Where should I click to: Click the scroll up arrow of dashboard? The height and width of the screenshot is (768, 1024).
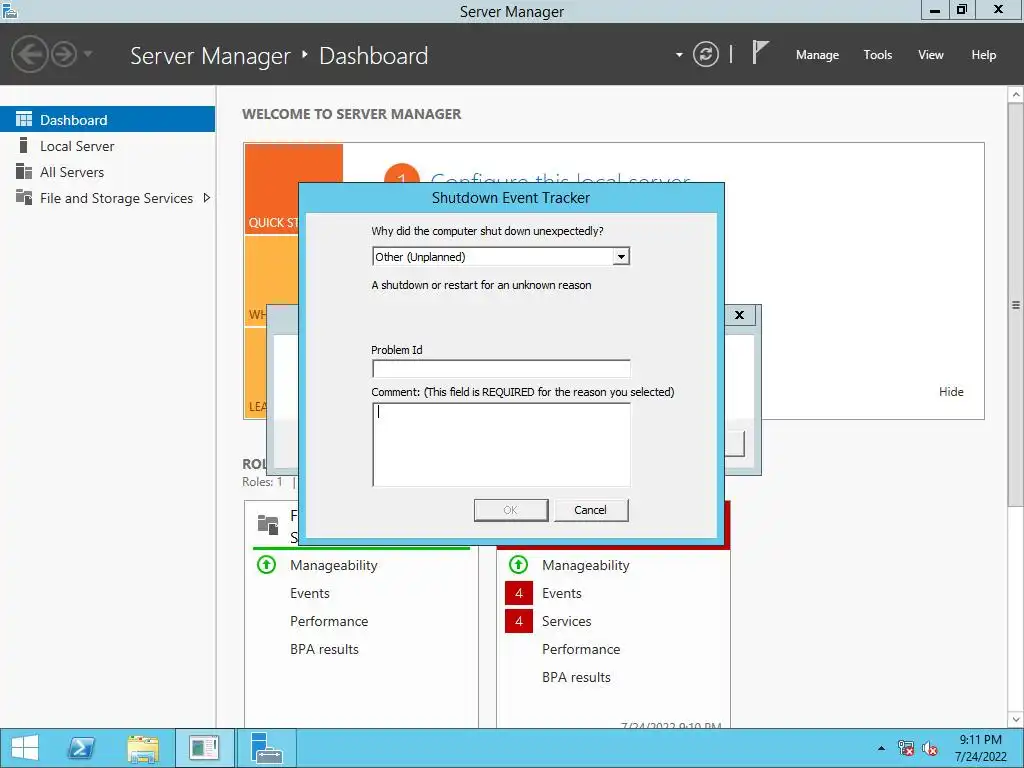point(1016,95)
